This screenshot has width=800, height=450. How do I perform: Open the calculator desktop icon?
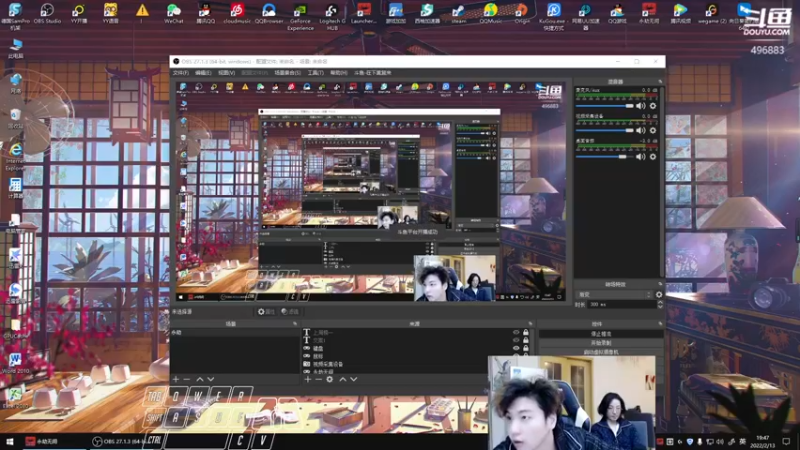click(15, 188)
